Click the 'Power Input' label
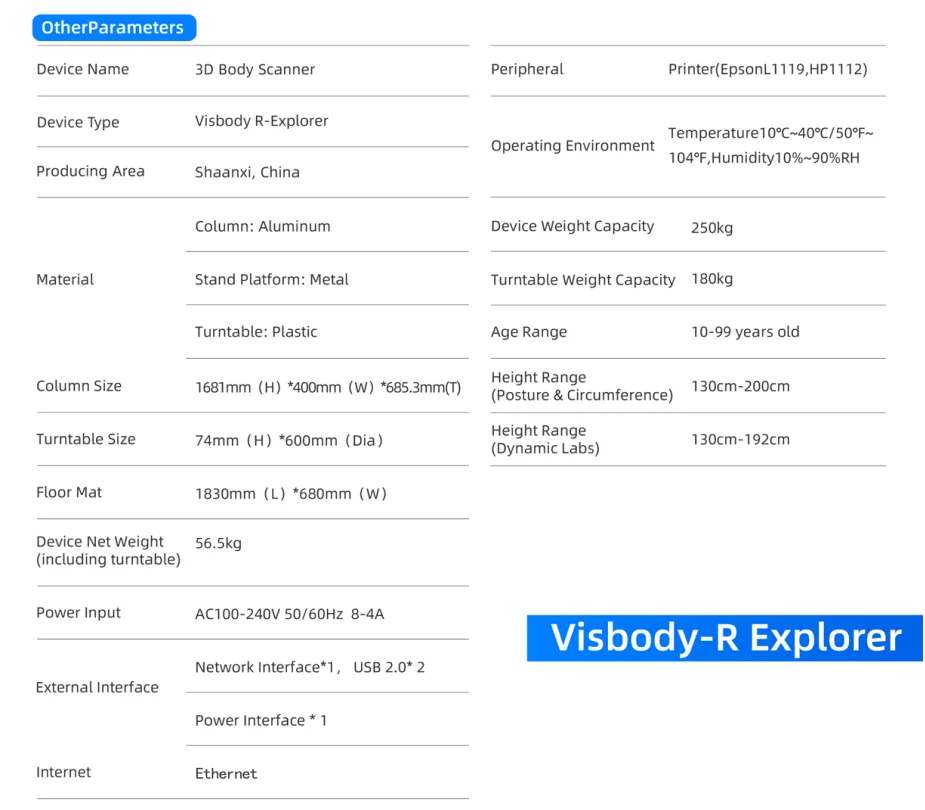925x810 pixels. pos(78,613)
